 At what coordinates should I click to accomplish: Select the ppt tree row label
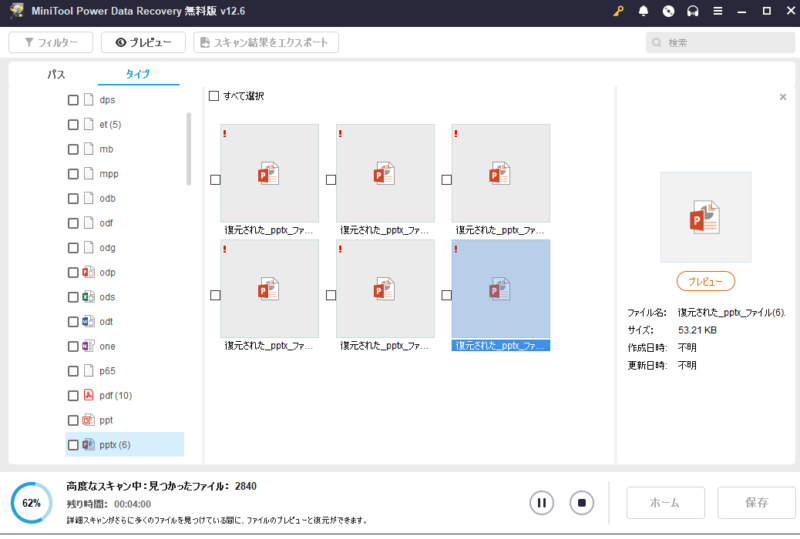[x=106, y=420]
